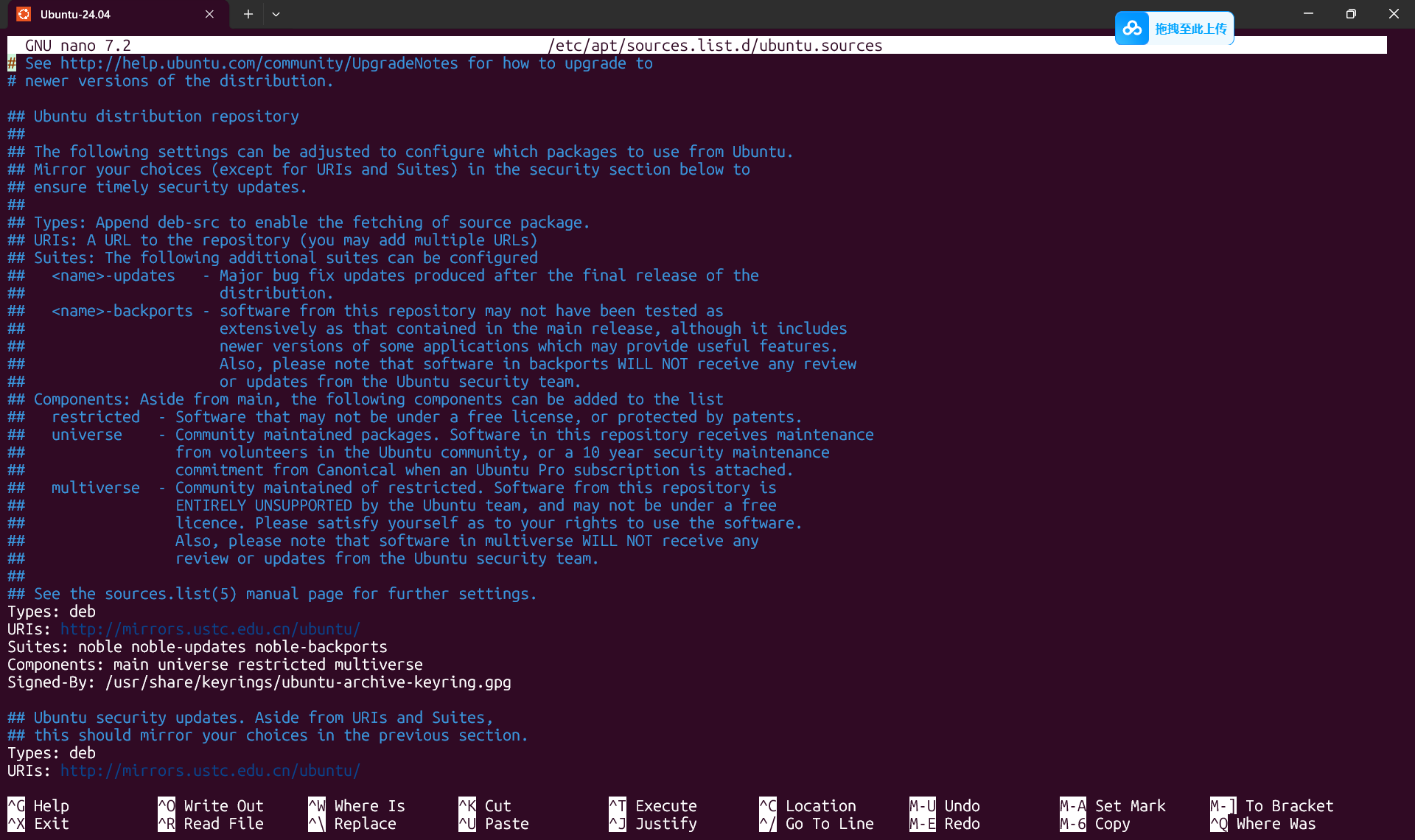Open the new tab profile dropdown chevron
1415x840 pixels.
pos(276,14)
